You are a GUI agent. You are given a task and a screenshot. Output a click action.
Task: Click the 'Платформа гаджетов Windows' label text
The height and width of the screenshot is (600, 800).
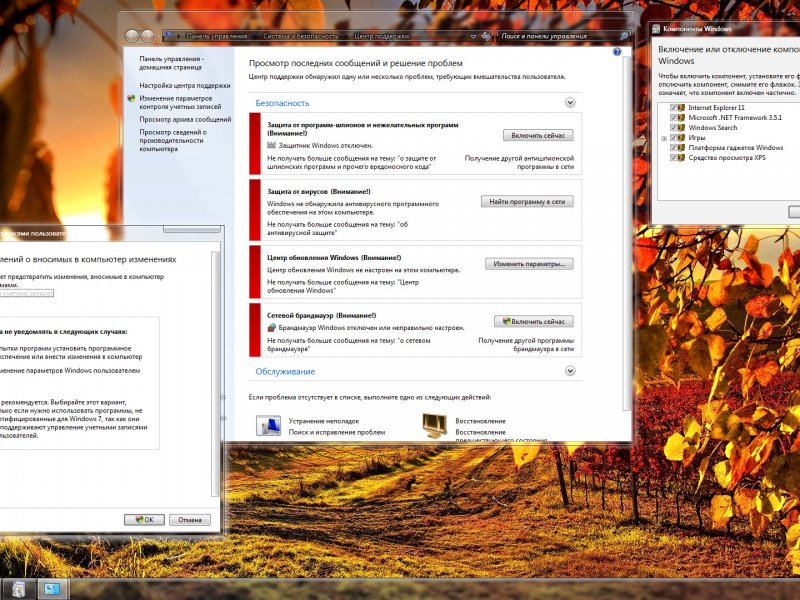(x=736, y=148)
